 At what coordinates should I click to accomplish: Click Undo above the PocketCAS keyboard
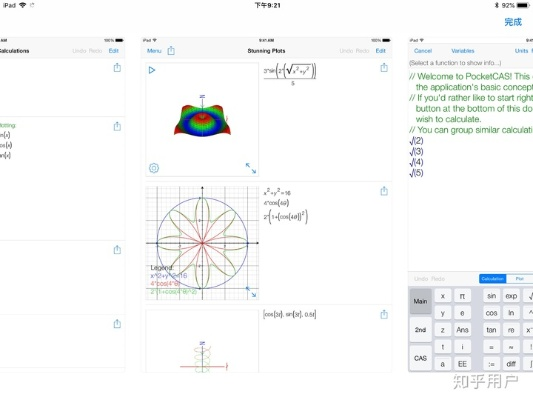[x=421, y=279]
